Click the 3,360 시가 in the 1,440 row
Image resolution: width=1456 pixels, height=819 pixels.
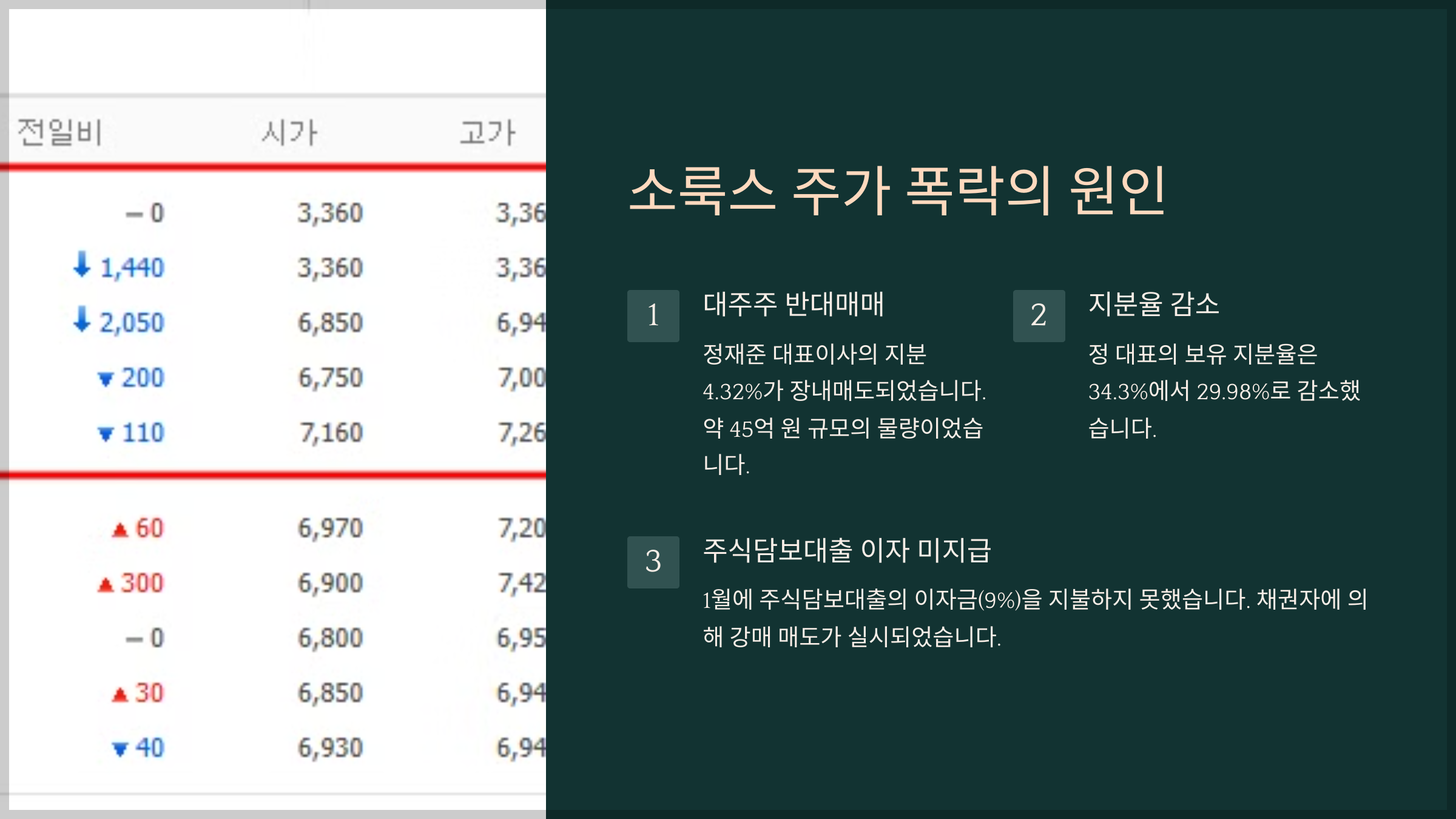click(x=331, y=268)
